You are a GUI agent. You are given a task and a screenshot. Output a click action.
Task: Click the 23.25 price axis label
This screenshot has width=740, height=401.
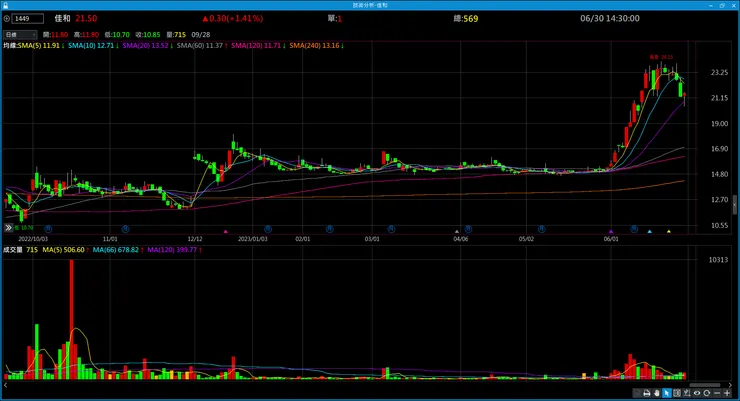[x=719, y=73]
